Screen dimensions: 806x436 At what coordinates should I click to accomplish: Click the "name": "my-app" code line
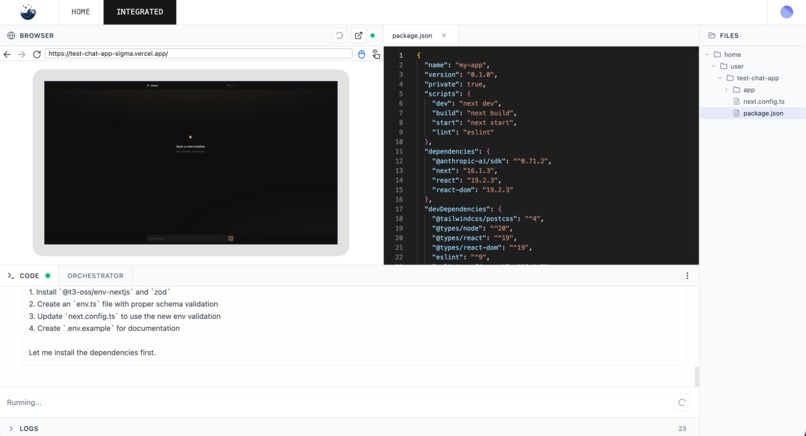click(457, 65)
